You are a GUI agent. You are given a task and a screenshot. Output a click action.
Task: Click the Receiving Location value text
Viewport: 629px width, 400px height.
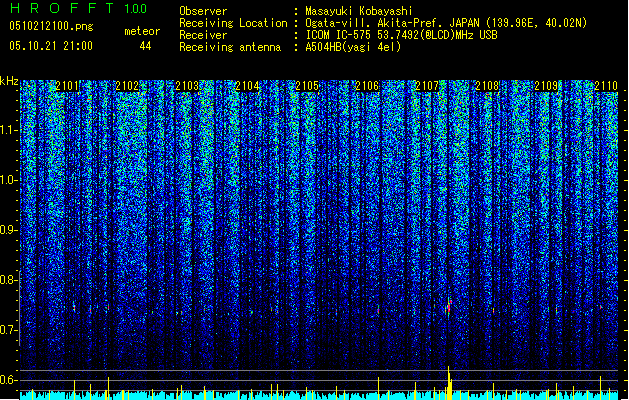446,23
